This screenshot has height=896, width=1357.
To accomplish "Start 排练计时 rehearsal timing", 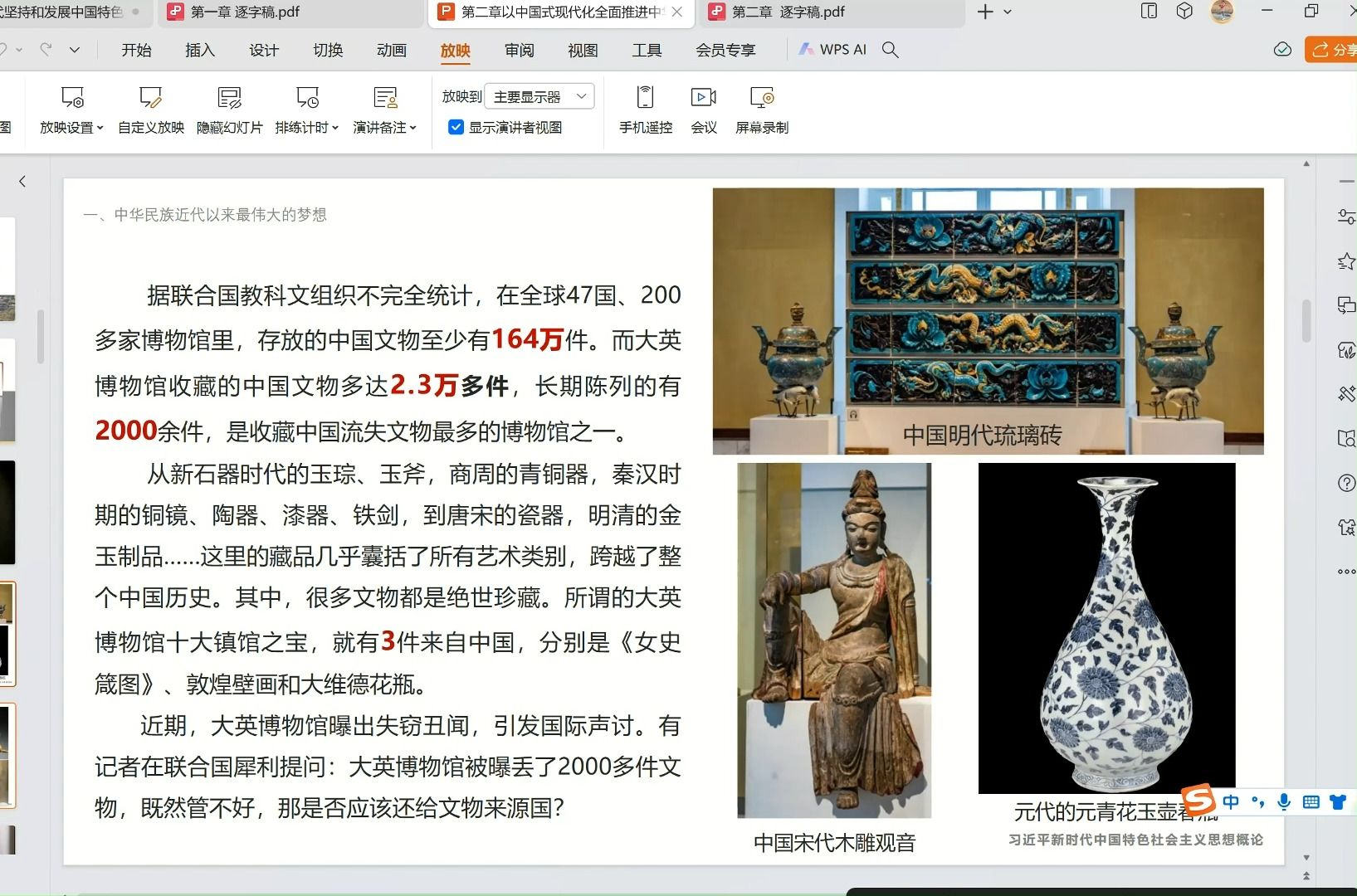I will click(x=306, y=110).
